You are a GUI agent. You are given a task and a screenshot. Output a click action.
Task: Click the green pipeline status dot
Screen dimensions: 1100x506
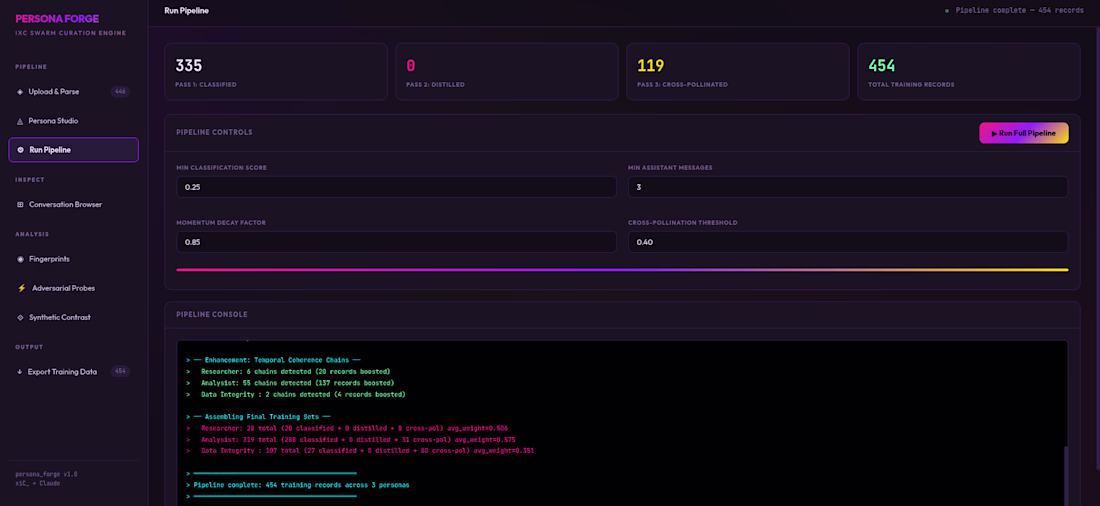click(x=946, y=11)
